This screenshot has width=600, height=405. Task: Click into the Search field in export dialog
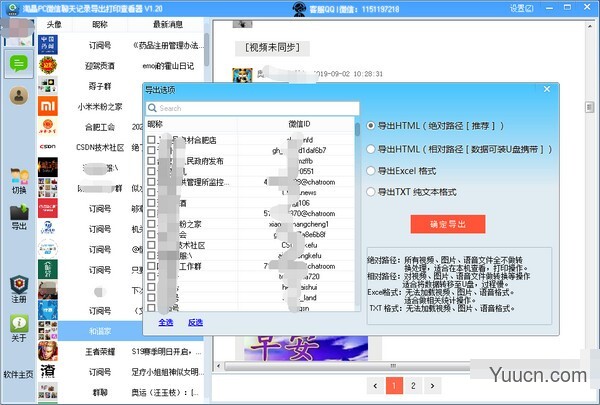(253, 108)
